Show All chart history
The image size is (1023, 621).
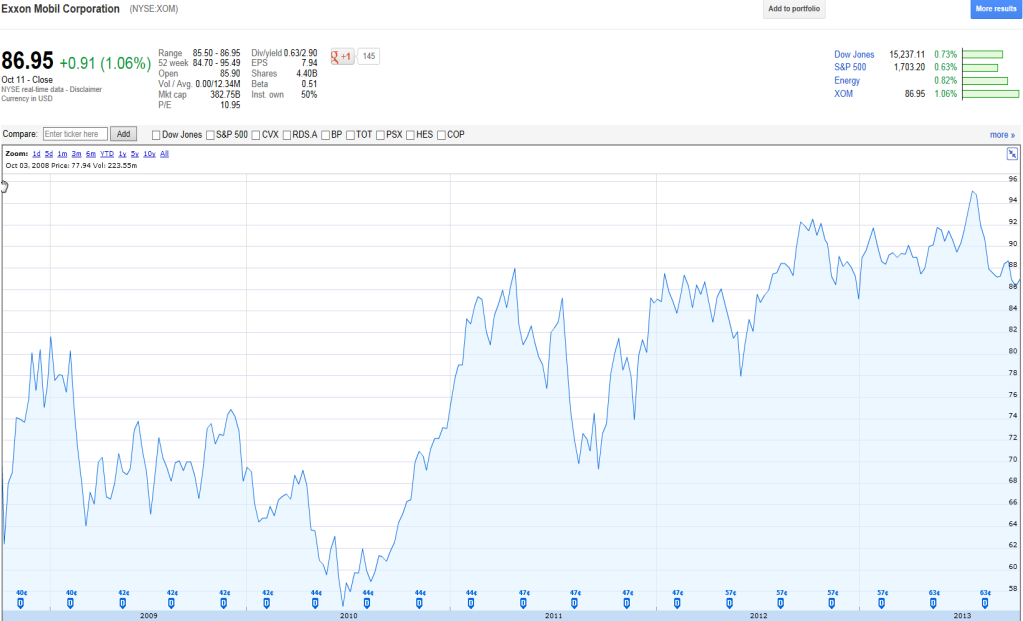[x=164, y=154]
